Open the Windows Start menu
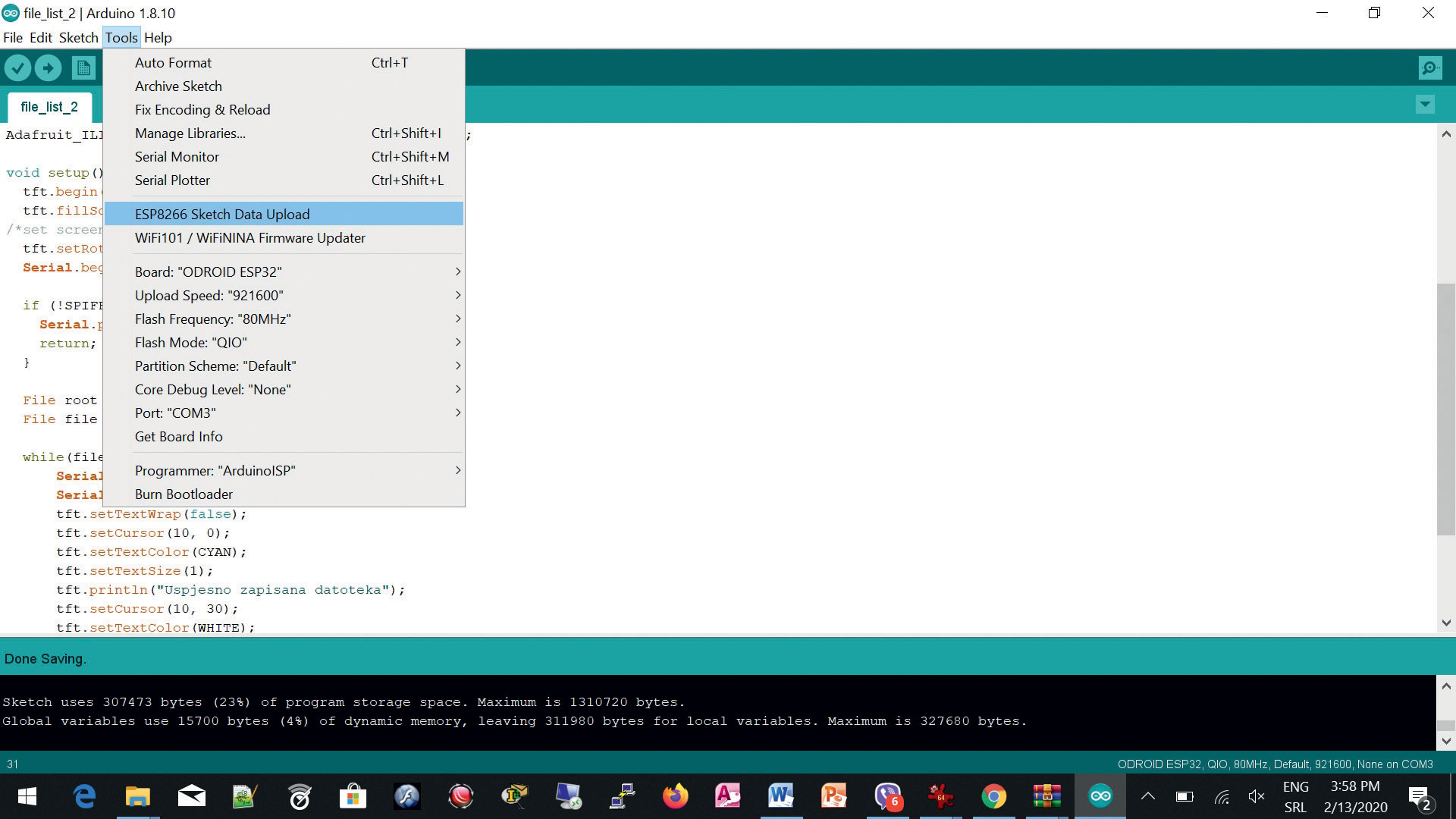Viewport: 1456px width, 819px height. (27, 796)
